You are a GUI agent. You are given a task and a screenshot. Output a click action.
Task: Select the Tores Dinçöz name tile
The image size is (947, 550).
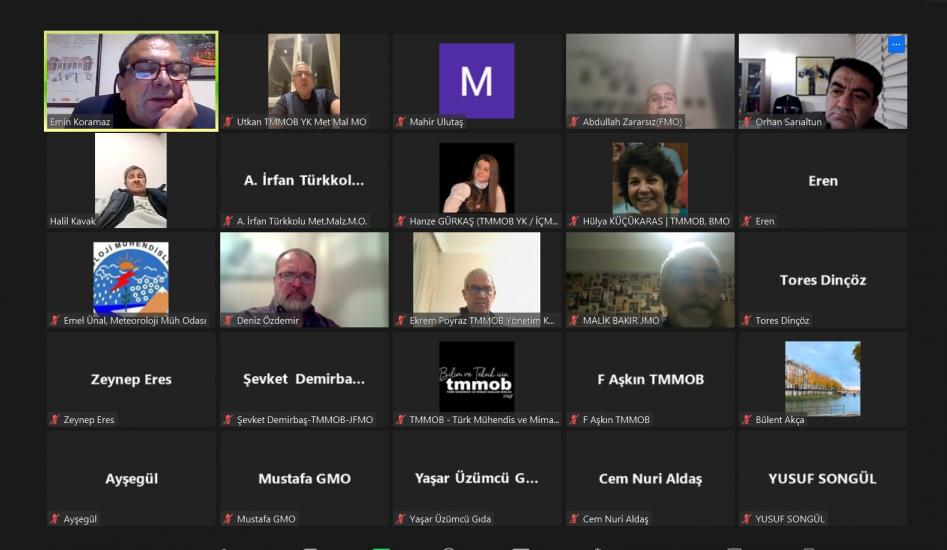823,280
